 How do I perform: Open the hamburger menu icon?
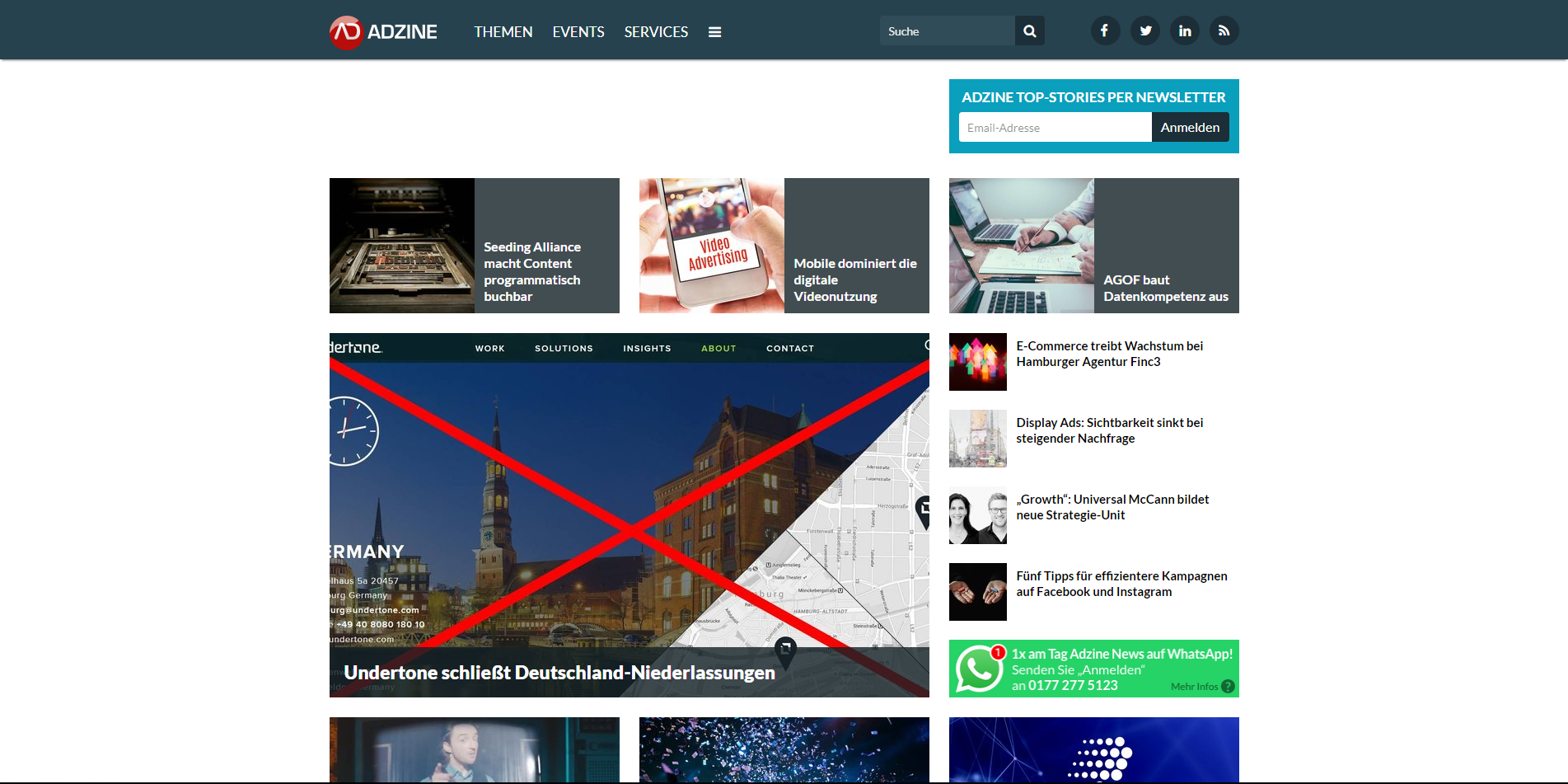714,32
